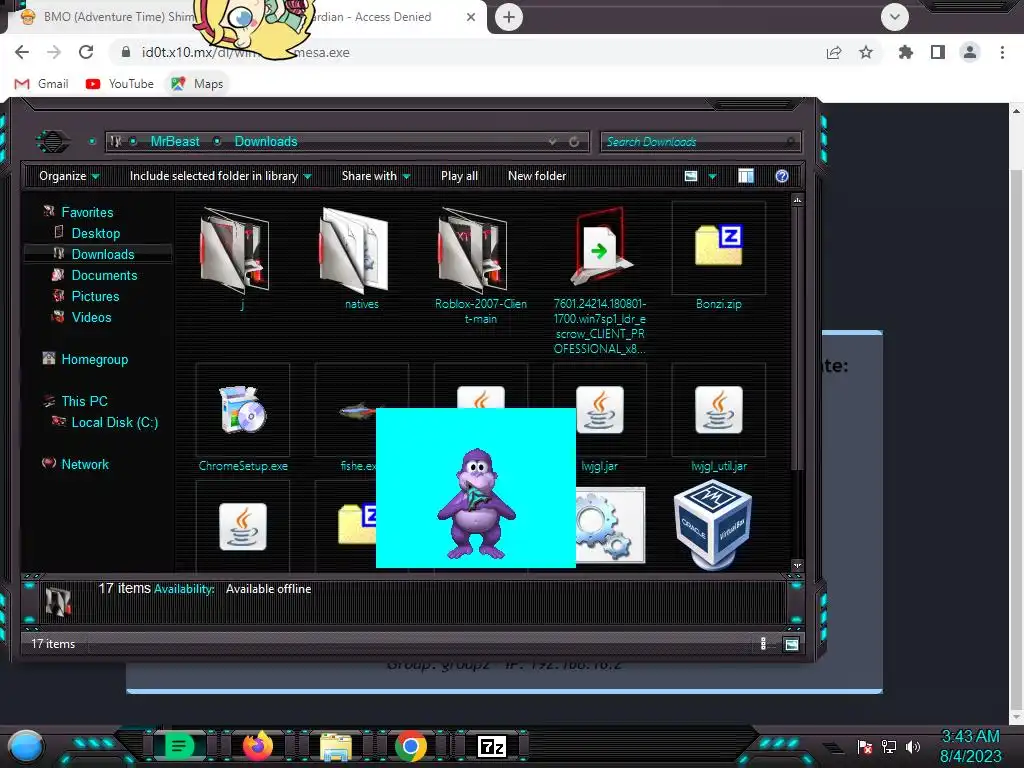The height and width of the screenshot is (768, 1024).
Task: Open address bar history dropdown
Action: pyautogui.click(x=552, y=141)
